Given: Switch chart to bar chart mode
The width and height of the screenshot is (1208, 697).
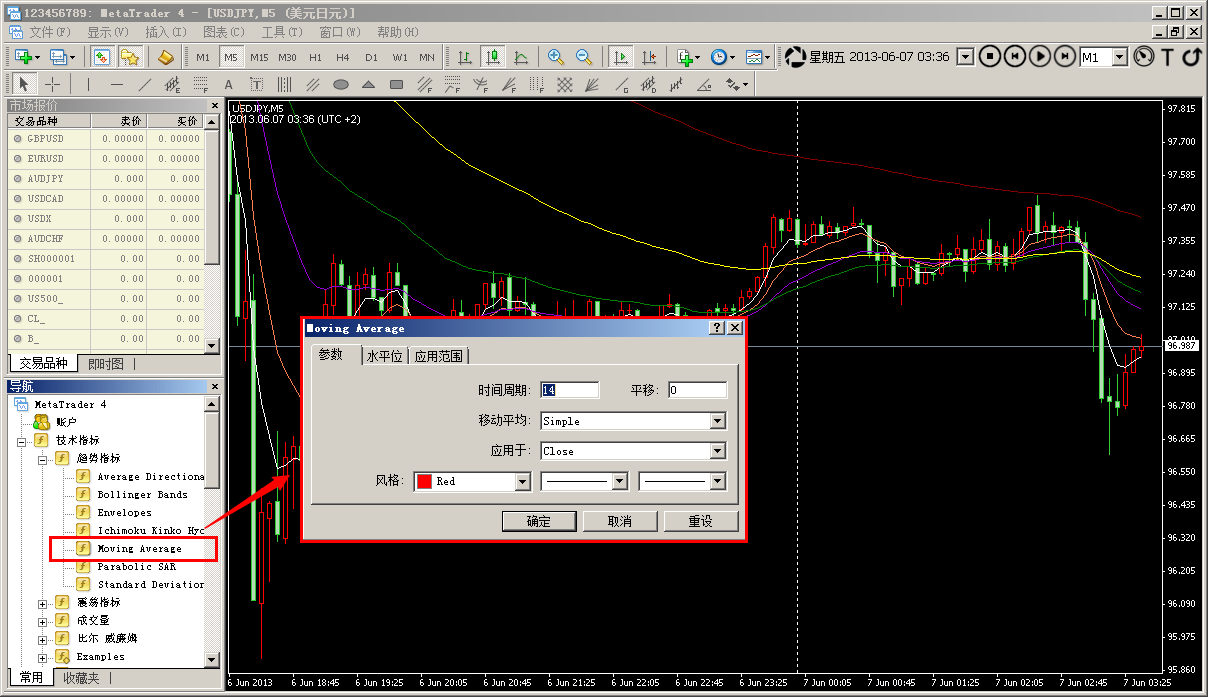Looking at the screenshot, I should tap(465, 57).
